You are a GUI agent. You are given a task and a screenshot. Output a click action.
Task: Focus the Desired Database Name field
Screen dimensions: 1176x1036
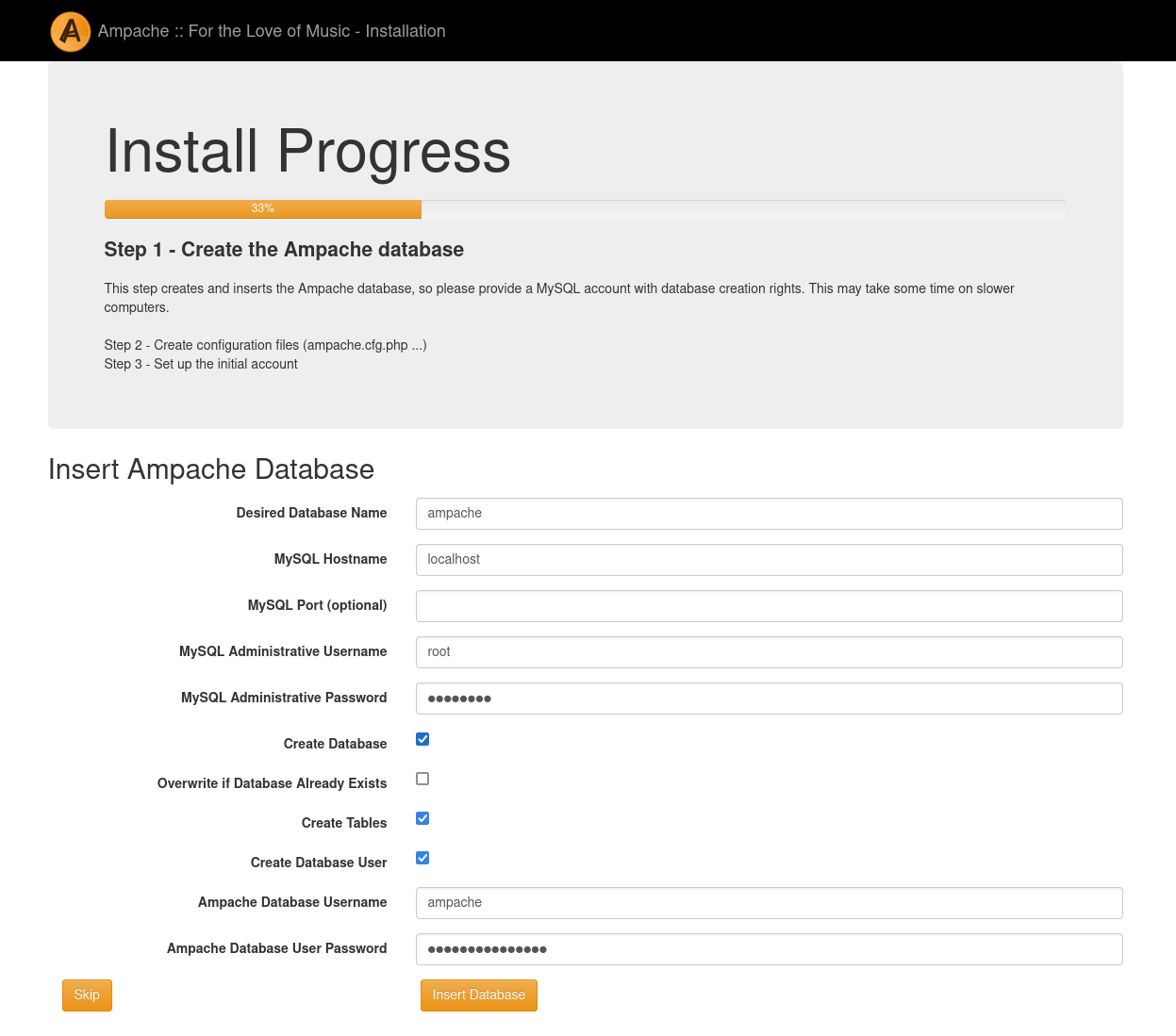click(x=770, y=514)
